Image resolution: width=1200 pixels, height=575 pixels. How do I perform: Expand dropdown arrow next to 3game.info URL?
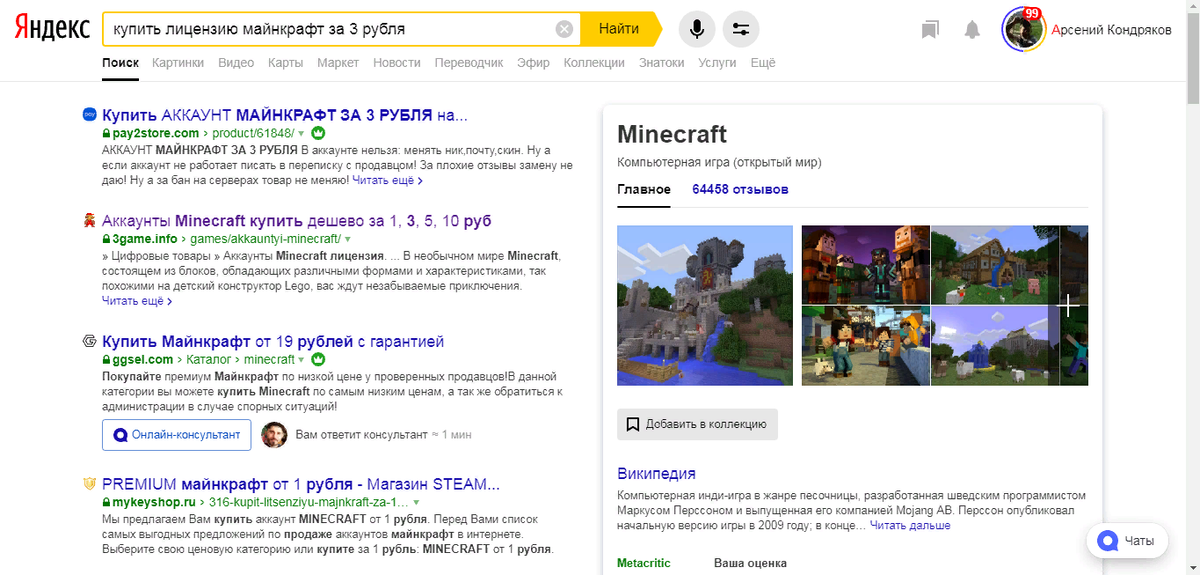(349, 240)
